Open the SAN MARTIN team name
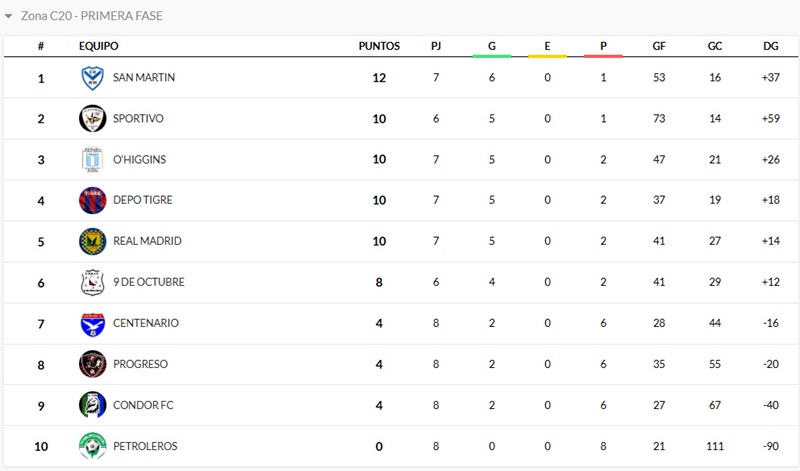The width and height of the screenshot is (800, 471). point(144,78)
